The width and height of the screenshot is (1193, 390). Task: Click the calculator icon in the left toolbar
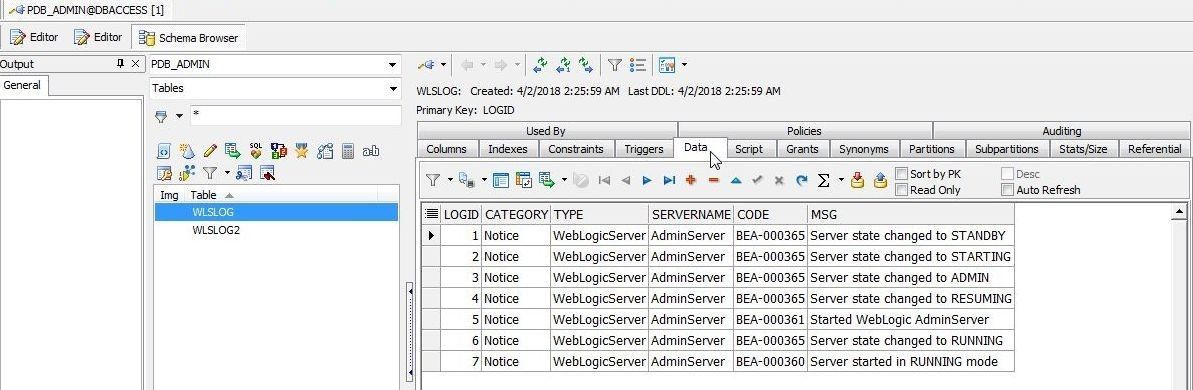[348, 151]
